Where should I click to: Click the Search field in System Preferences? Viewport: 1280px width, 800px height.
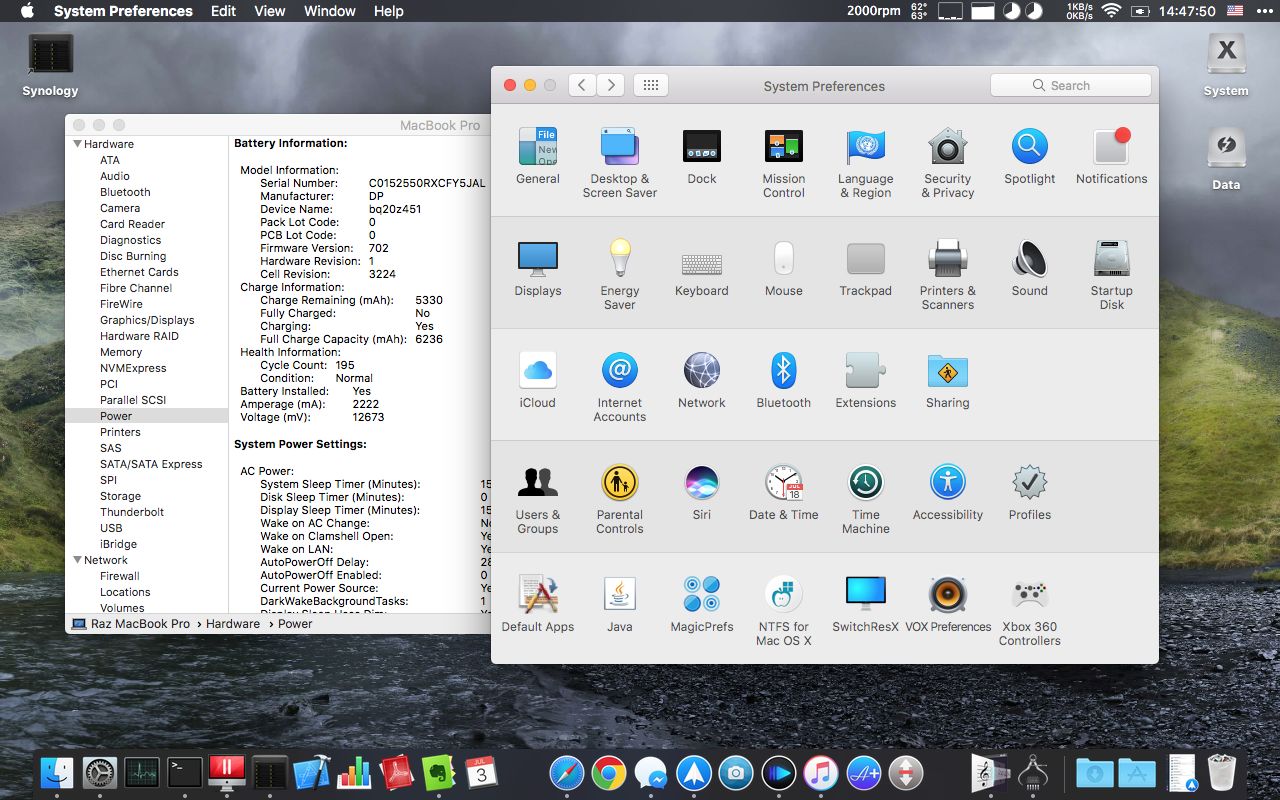tap(1070, 86)
